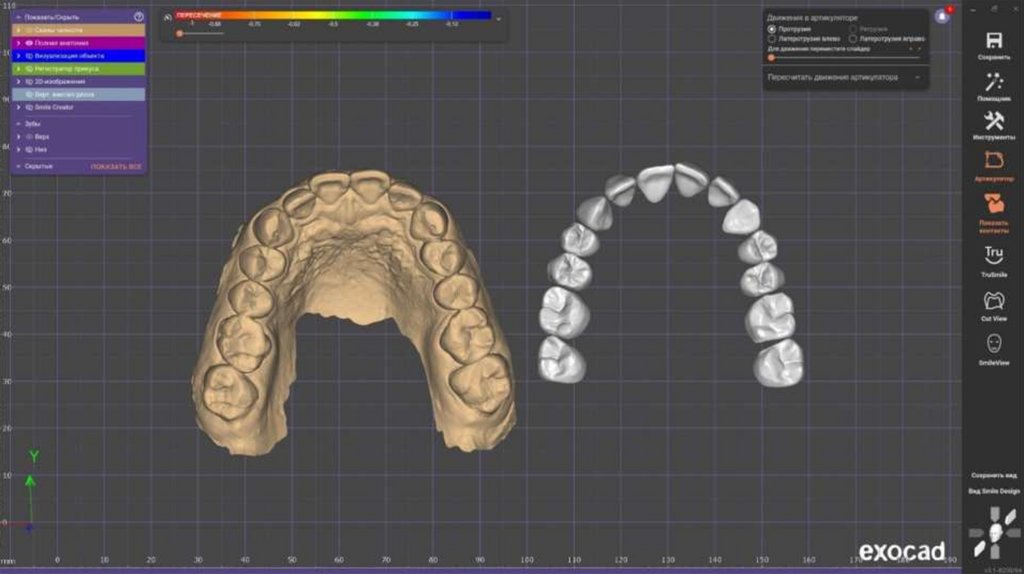Select Laterotrusion left radio button
The height and width of the screenshot is (574, 1024).
[x=771, y=39]
